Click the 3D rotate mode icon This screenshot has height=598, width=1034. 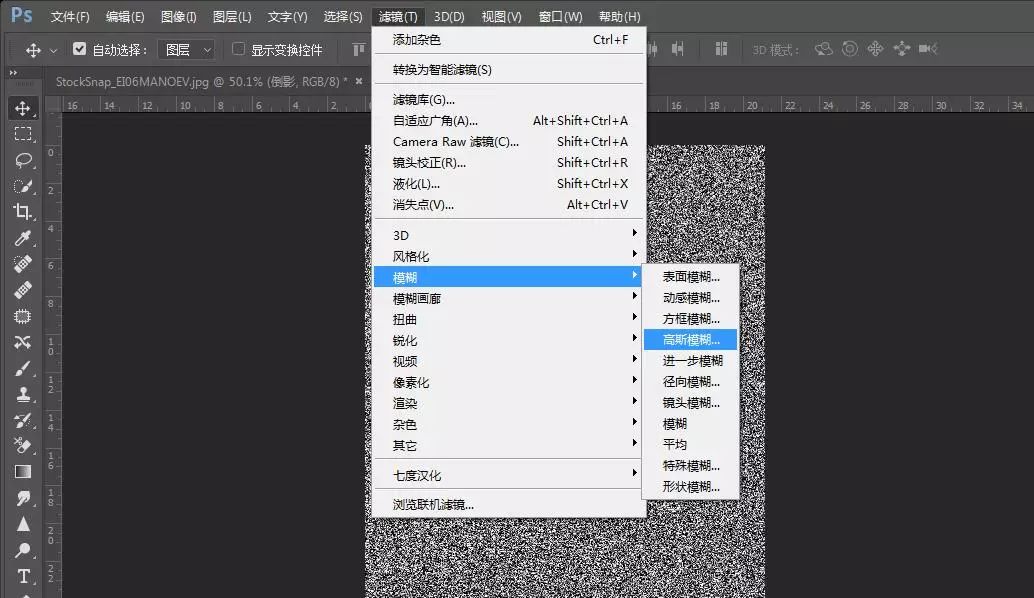(x=824, y=49)
